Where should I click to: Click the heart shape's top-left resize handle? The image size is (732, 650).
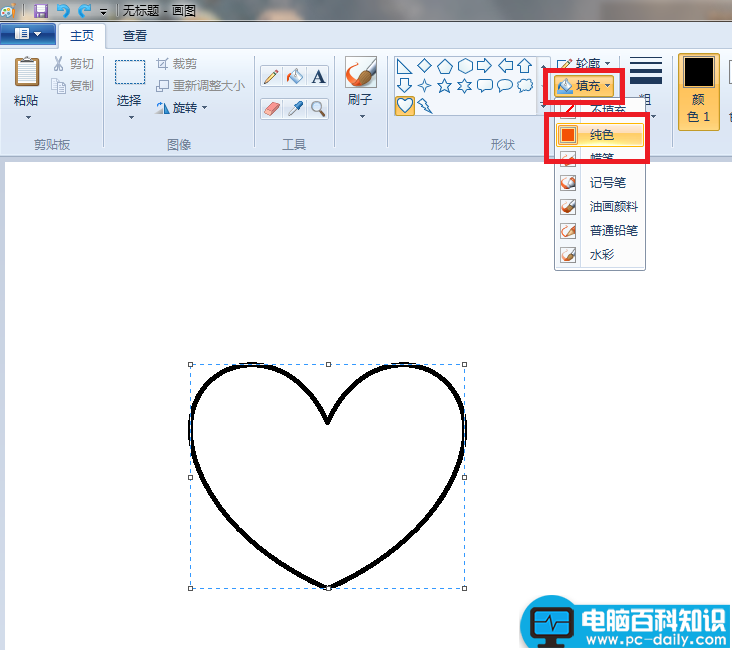[190, 364]
